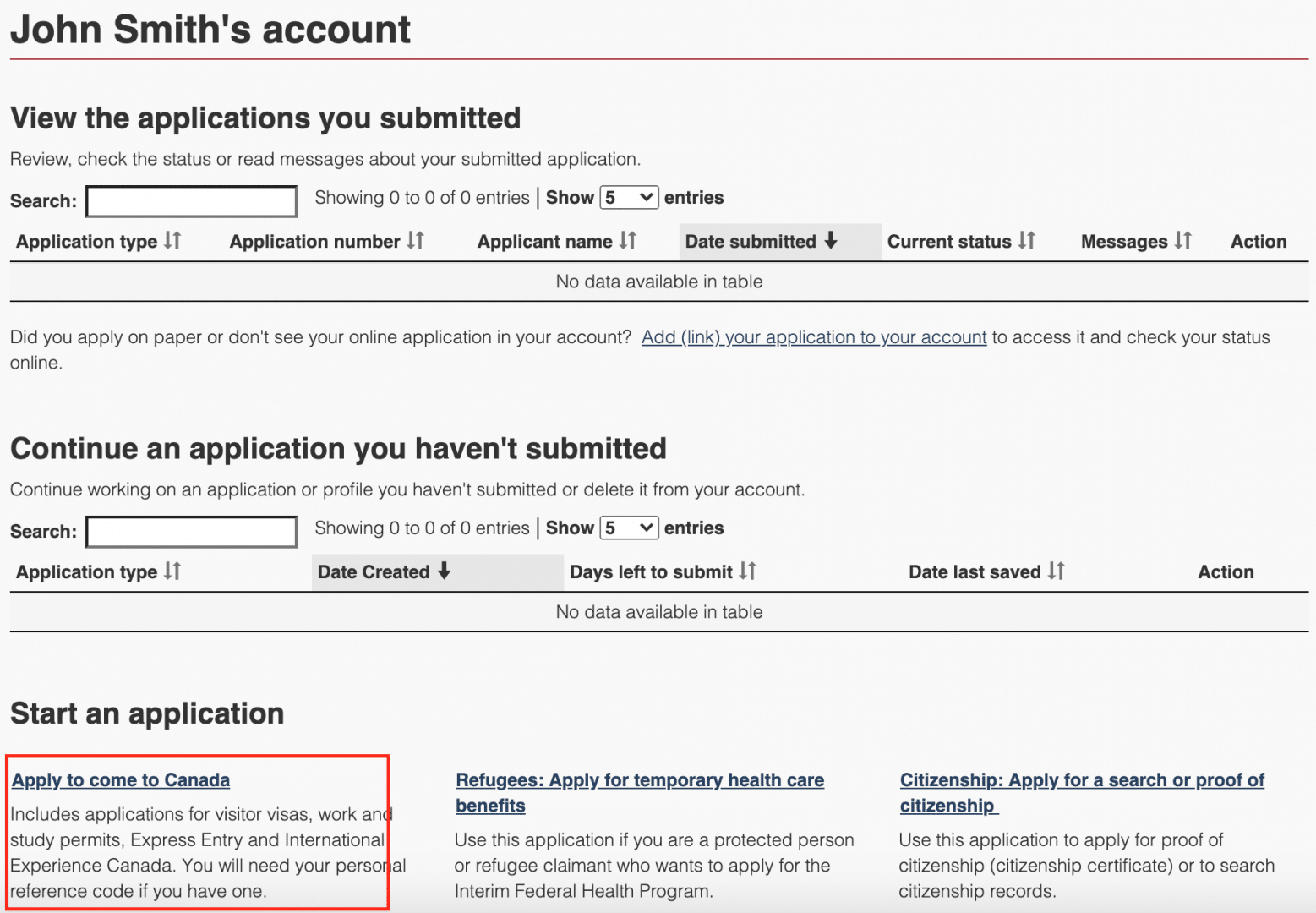Open Refugees temporary health care benefits application
Viewport: 1316px width, 913px height.
pos(639,779)
